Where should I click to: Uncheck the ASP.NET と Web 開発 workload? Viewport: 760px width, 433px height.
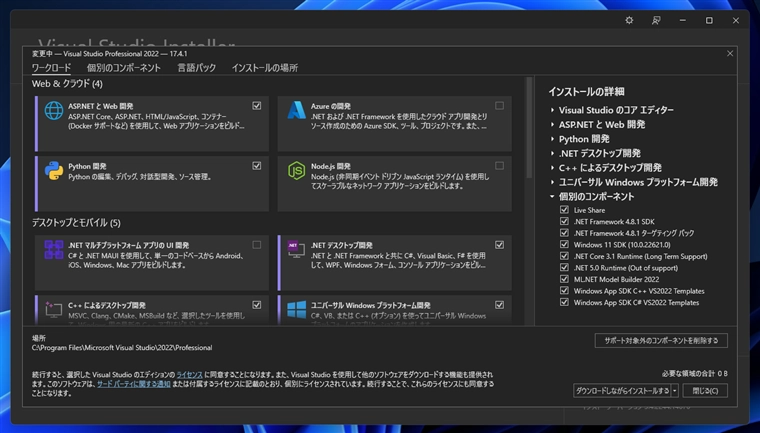(x=257, y=106)
